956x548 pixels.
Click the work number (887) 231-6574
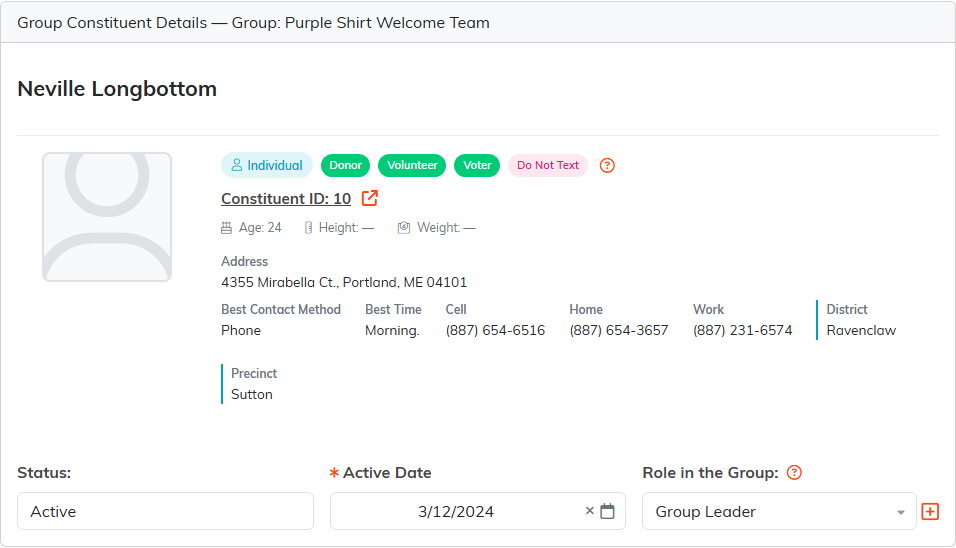[743, 330]
